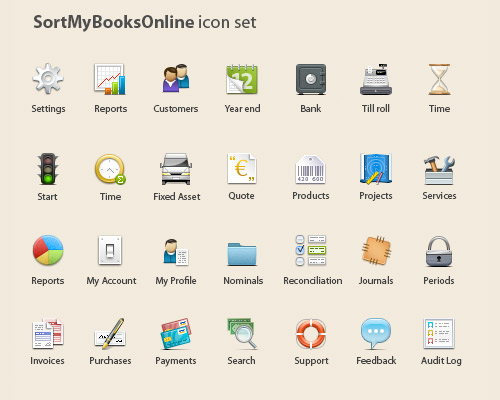The image size is (500, 400).
Task: Open the pie chart Reports icon
Action: coord(48,250)
